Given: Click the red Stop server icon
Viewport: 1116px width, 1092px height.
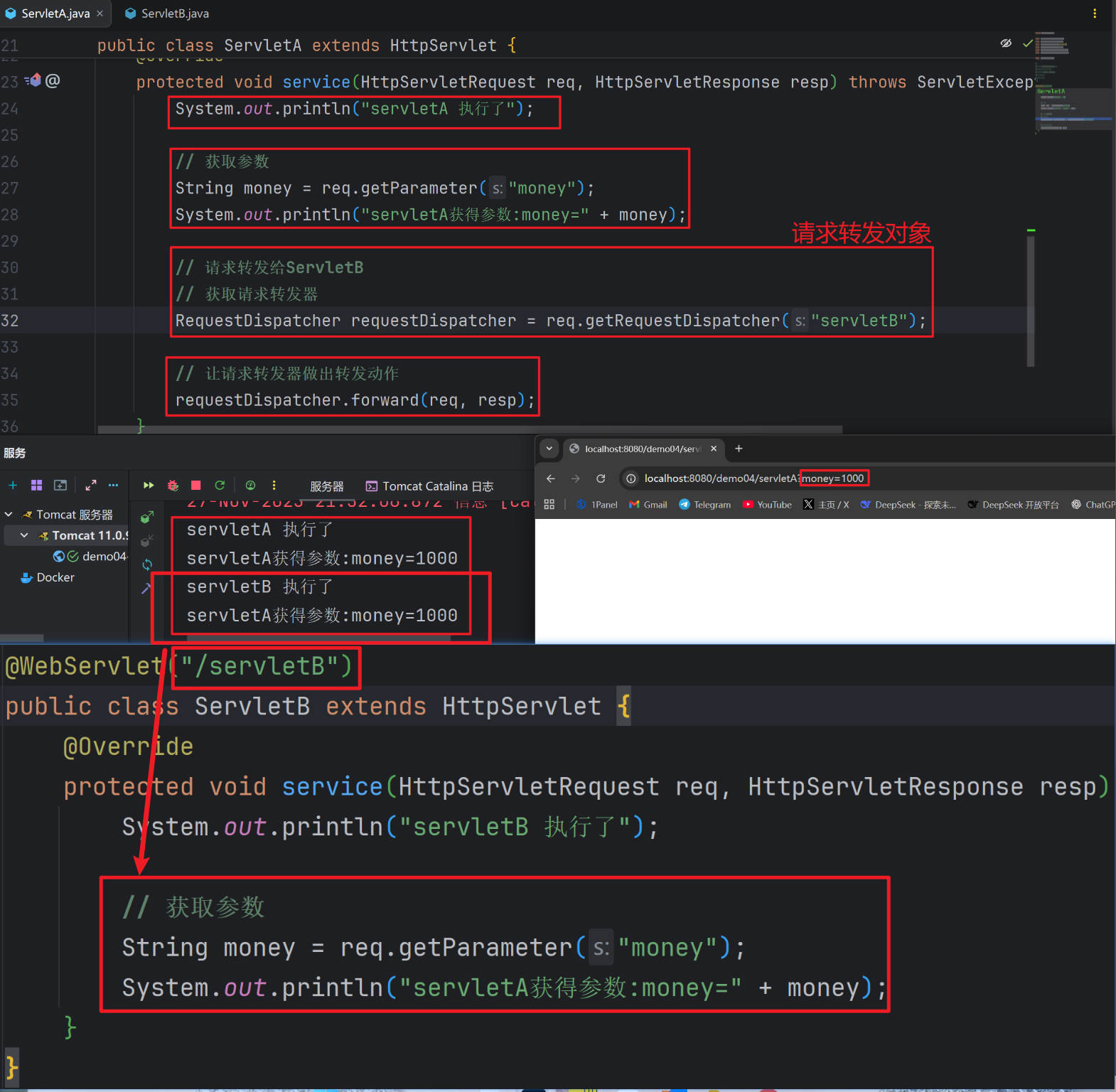Looking at the screenshot, I should [x=196, y=486].
